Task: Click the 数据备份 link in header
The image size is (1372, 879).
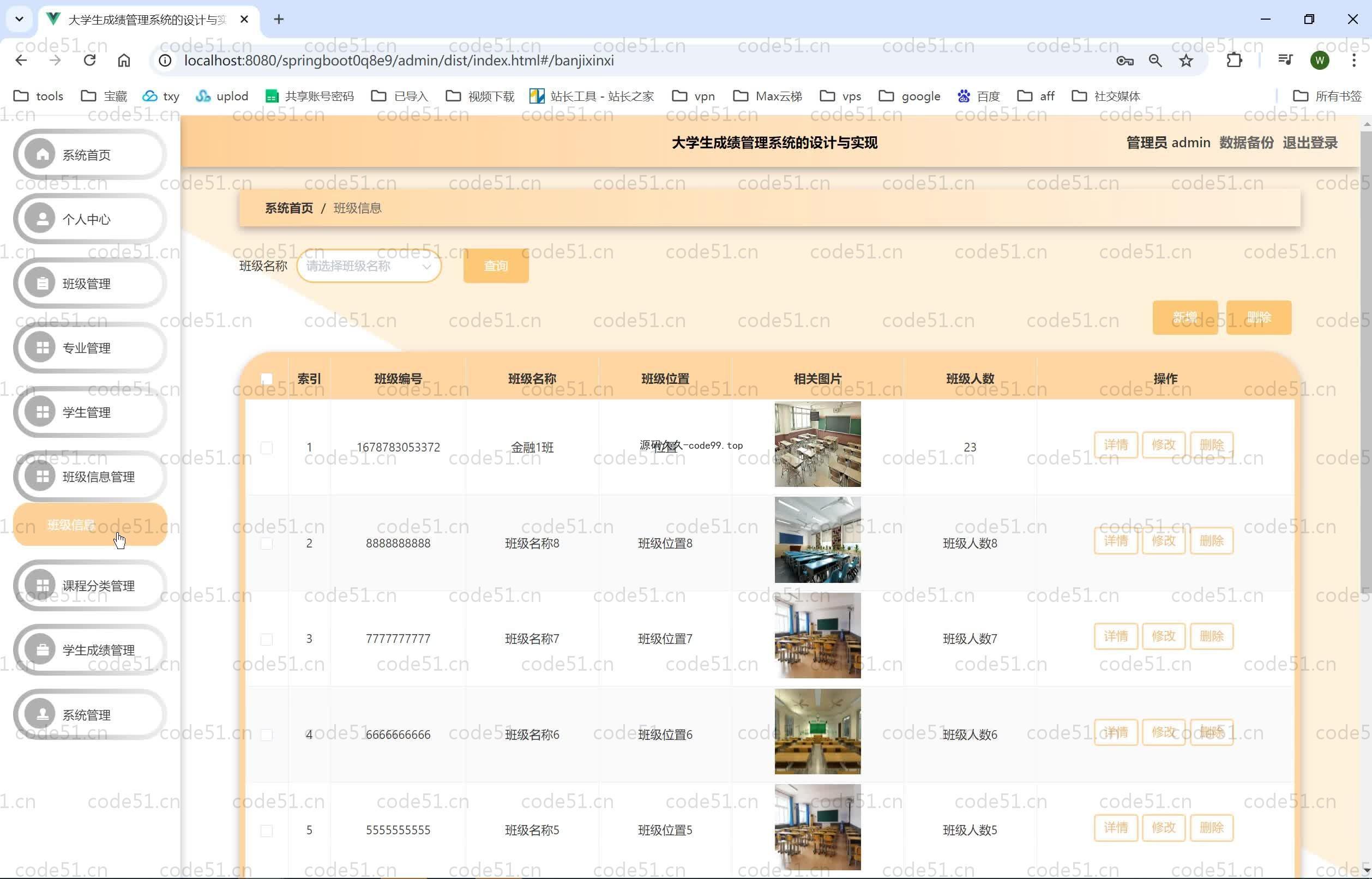Action: pyautogui.click(x=1246, y=143)
